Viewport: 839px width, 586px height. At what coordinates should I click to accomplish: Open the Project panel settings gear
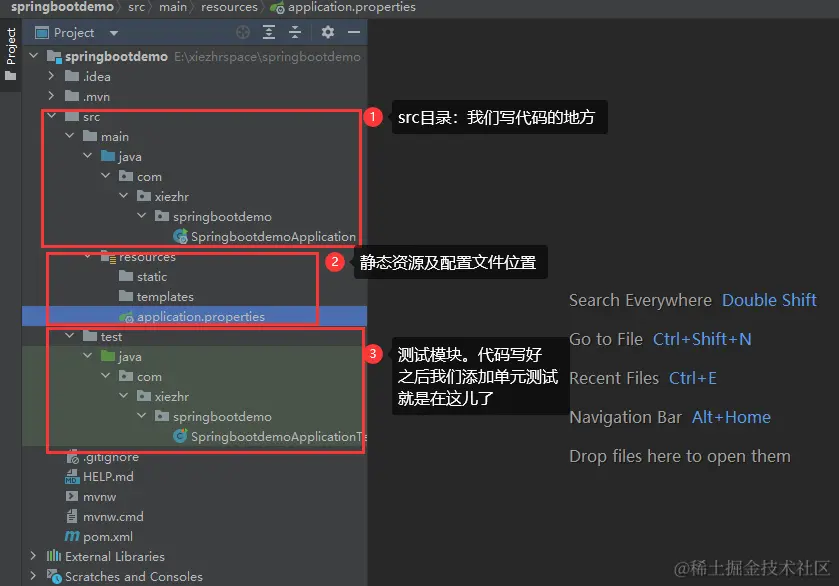(x=327, y=32)
